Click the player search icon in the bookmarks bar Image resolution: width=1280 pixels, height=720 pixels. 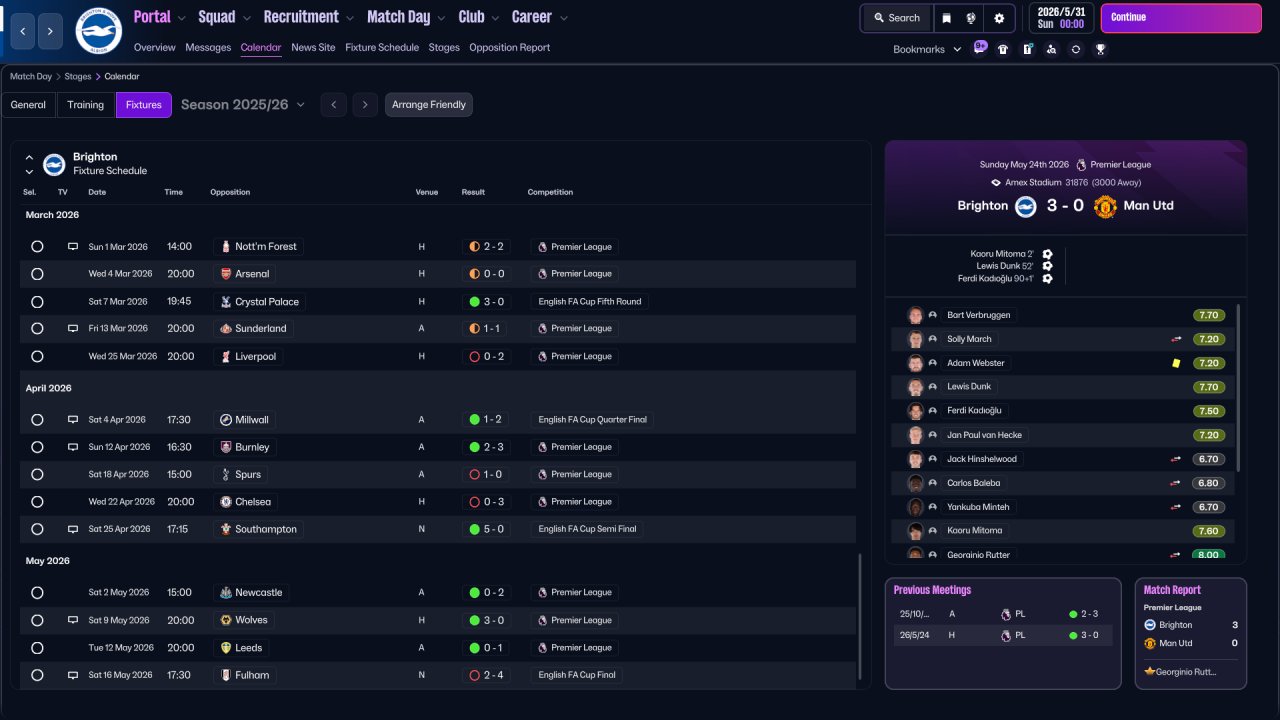pyautogui.click(x=1051, y=49)
